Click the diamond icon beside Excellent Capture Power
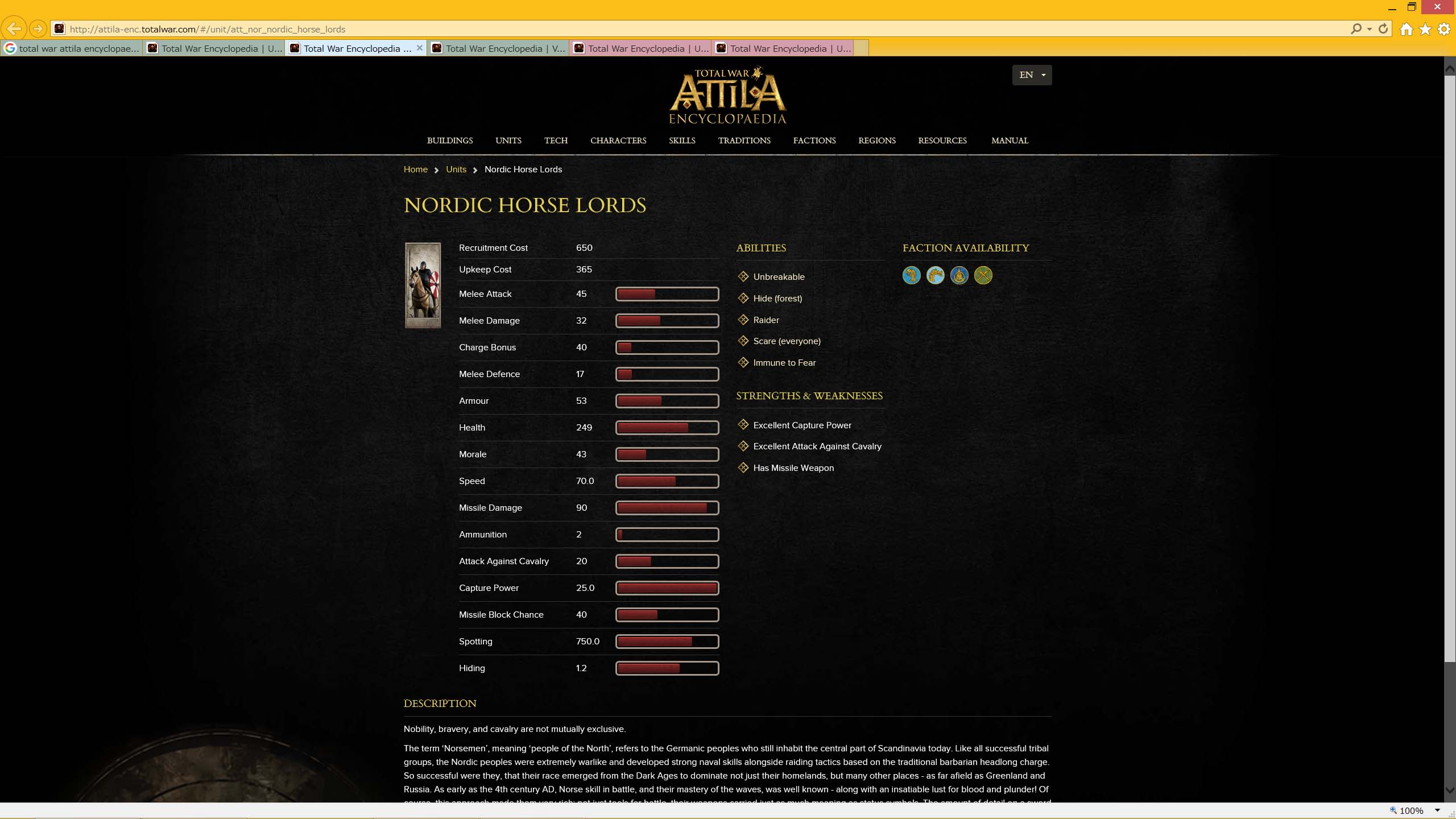The image size is (1456, 819). point(743,425)
